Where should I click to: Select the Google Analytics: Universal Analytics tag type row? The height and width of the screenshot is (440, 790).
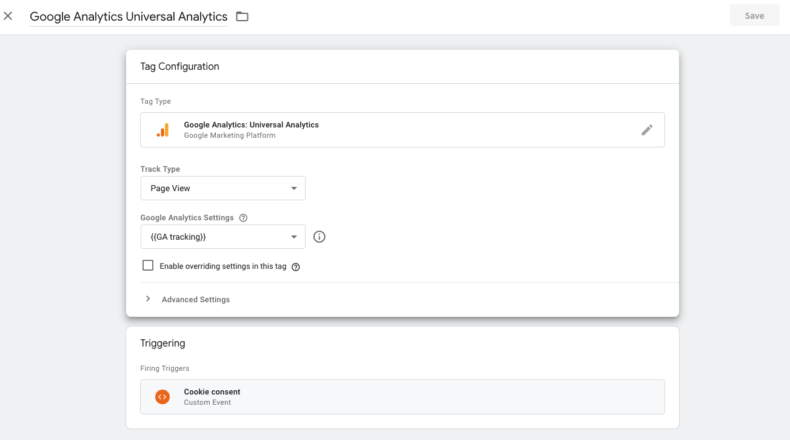(x=402, y=130)
